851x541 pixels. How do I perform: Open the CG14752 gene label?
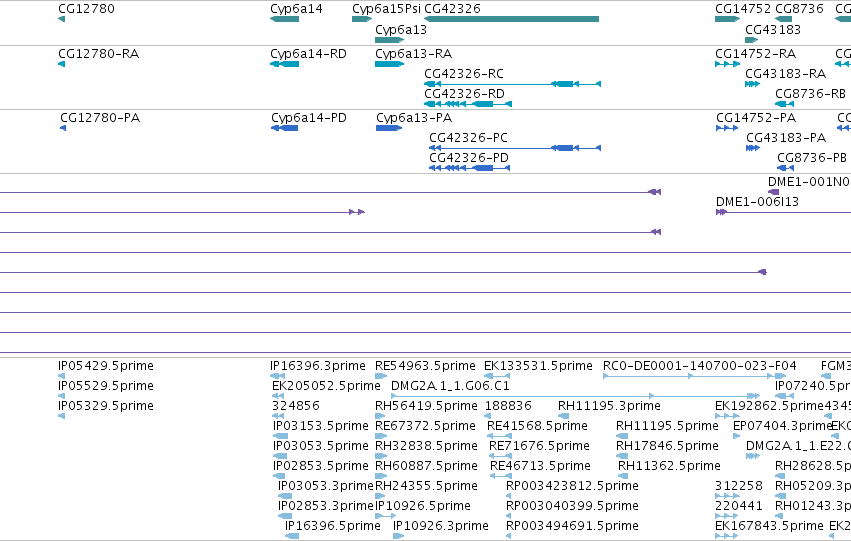pos(743,9)
